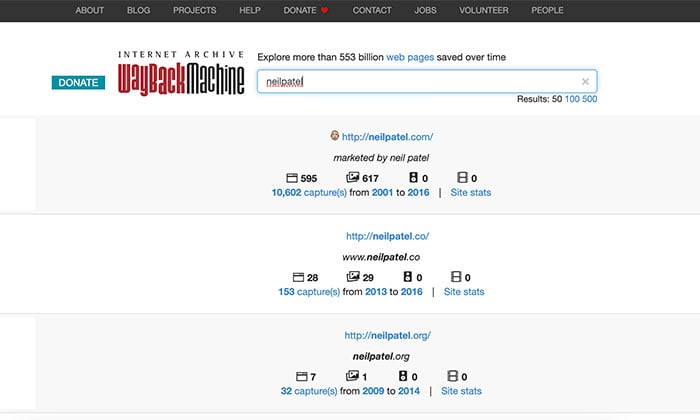Open Site stats for neilpatel.org
This screenshot has width=700, height=420.
pyautogui.click(x=461, y=391)
